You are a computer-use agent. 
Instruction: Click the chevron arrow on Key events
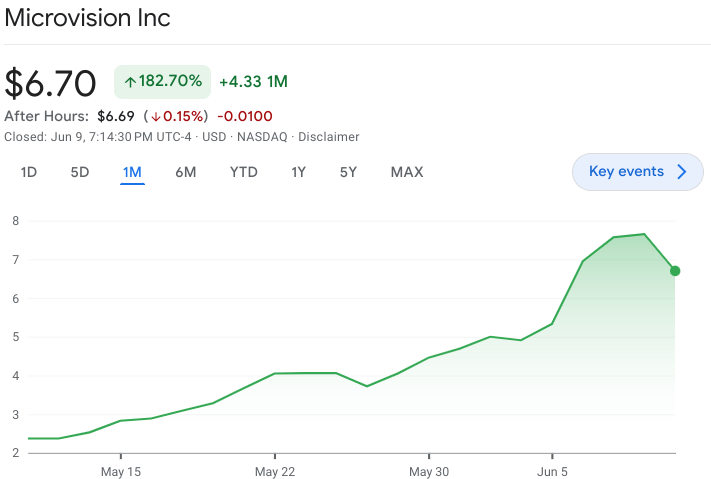(x=682, y=172)
